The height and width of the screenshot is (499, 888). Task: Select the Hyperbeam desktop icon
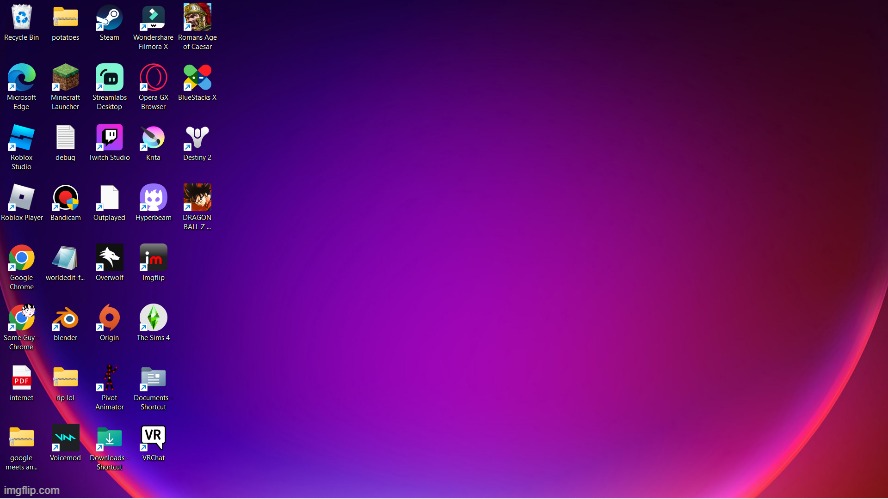pyautogui.click(x=153, y=198)
